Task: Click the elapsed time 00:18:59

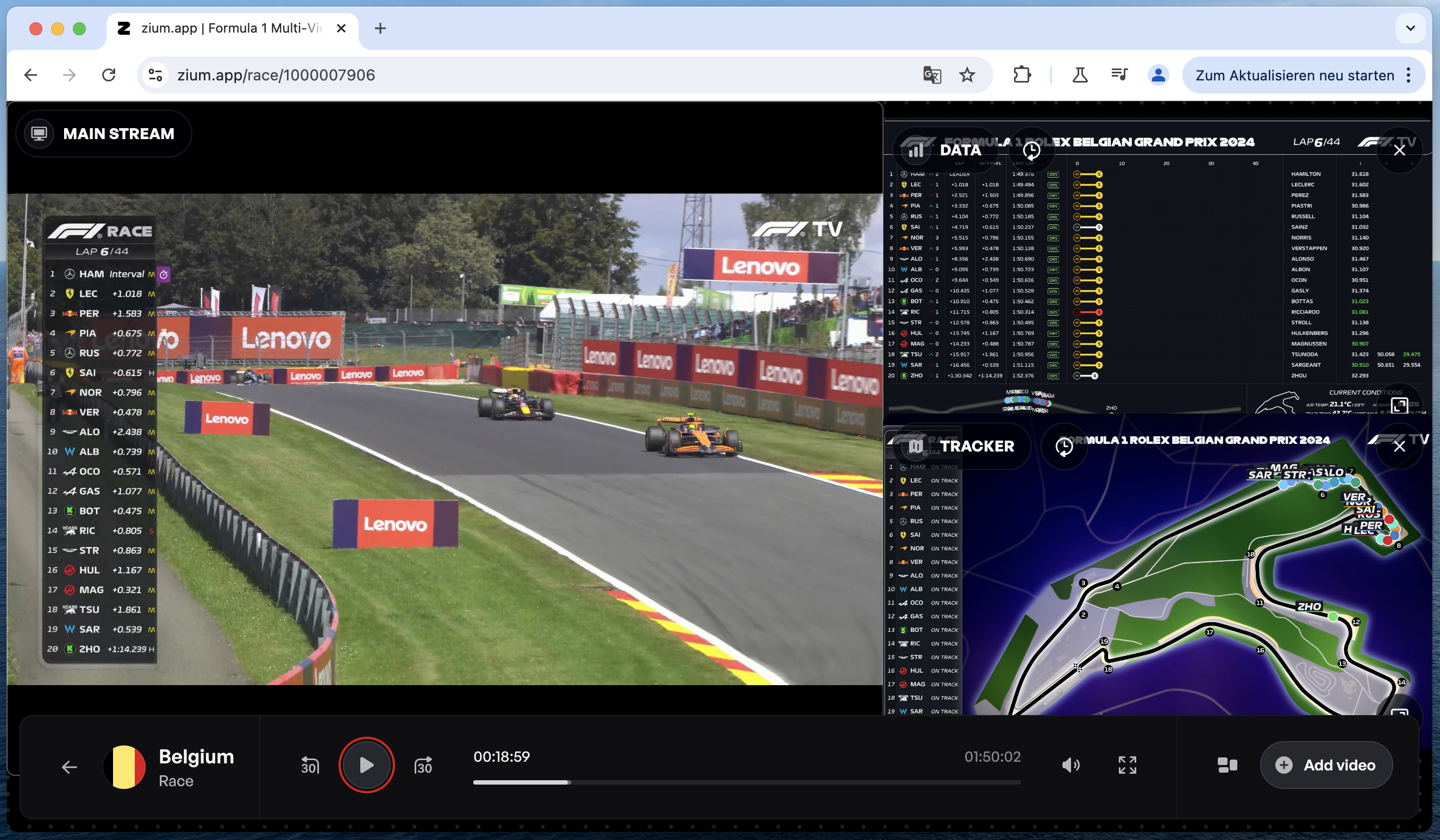Action: (x=501, y=756)
